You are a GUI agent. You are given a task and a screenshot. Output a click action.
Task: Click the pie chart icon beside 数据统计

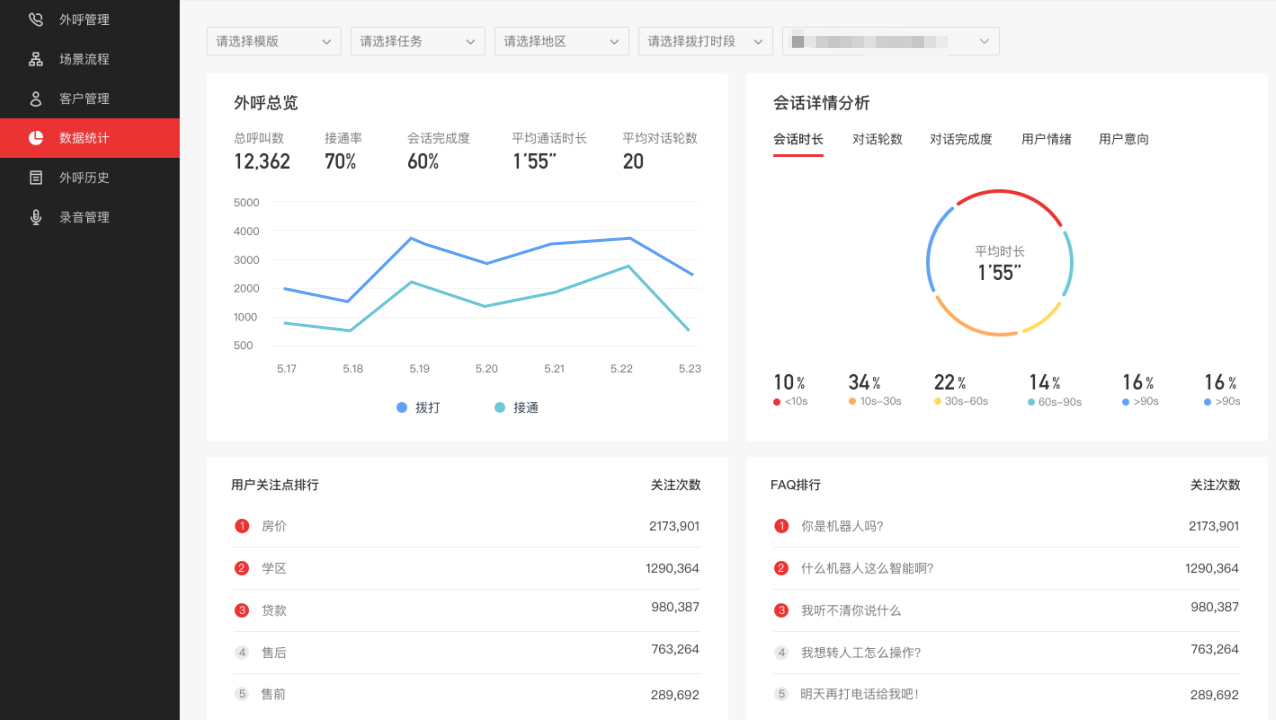(x=36, y=138)
